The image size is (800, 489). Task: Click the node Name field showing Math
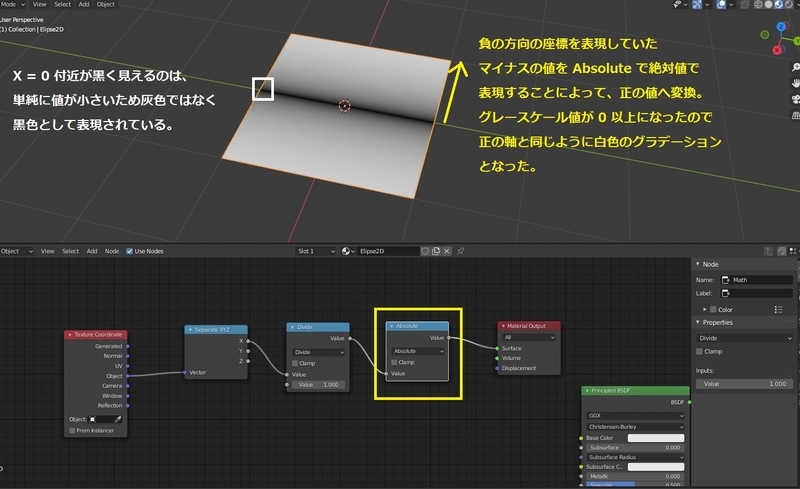click(x=757, y=280)
